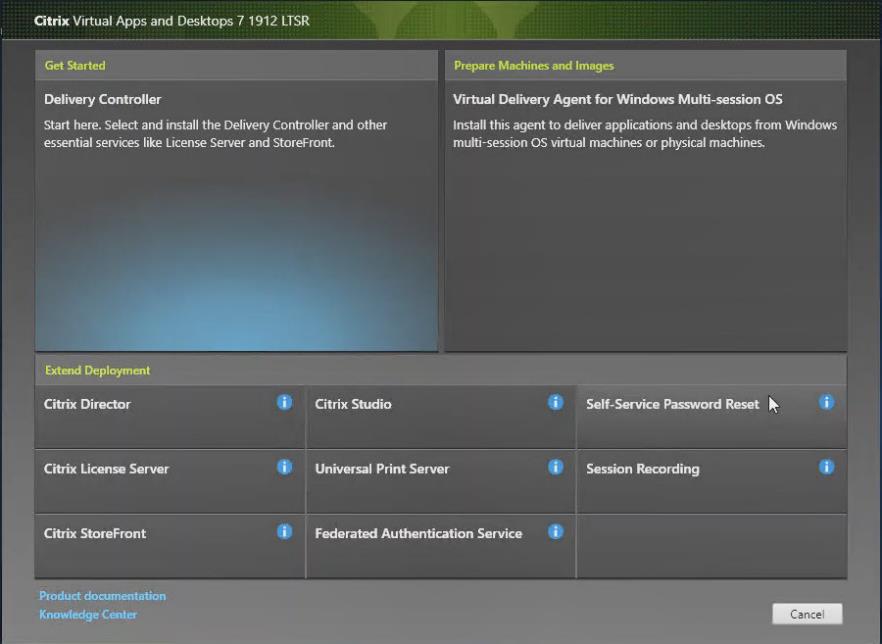Show info for Self-Service Password Reset
882x644 pixels.
826,402
